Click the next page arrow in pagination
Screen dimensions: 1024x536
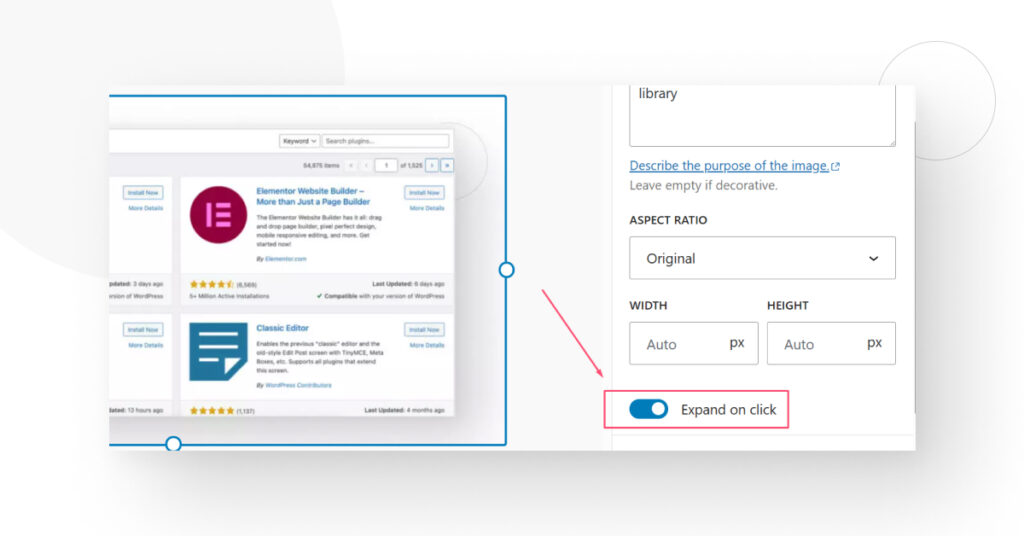[x=432, y=166]
